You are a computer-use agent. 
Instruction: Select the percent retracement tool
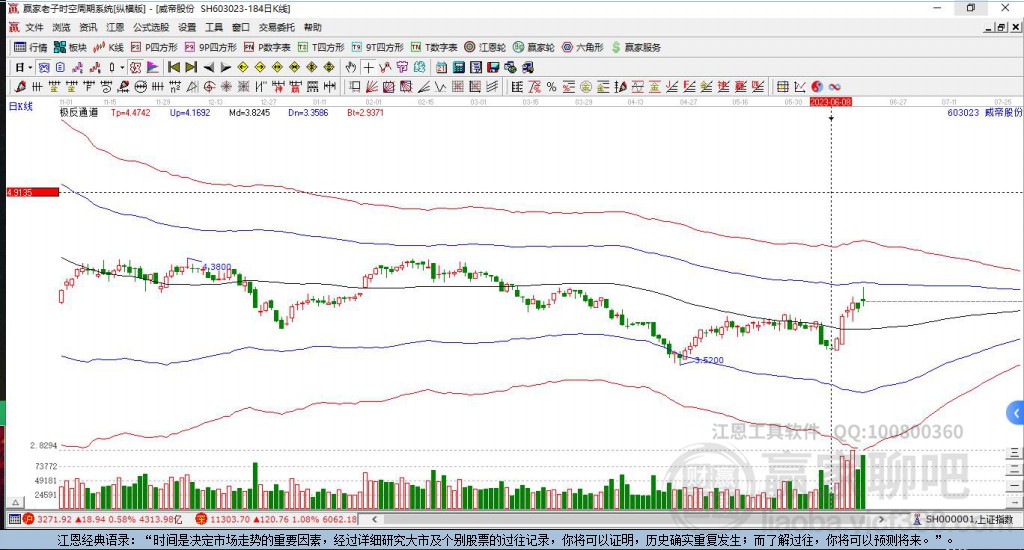[x=551, y=86]
